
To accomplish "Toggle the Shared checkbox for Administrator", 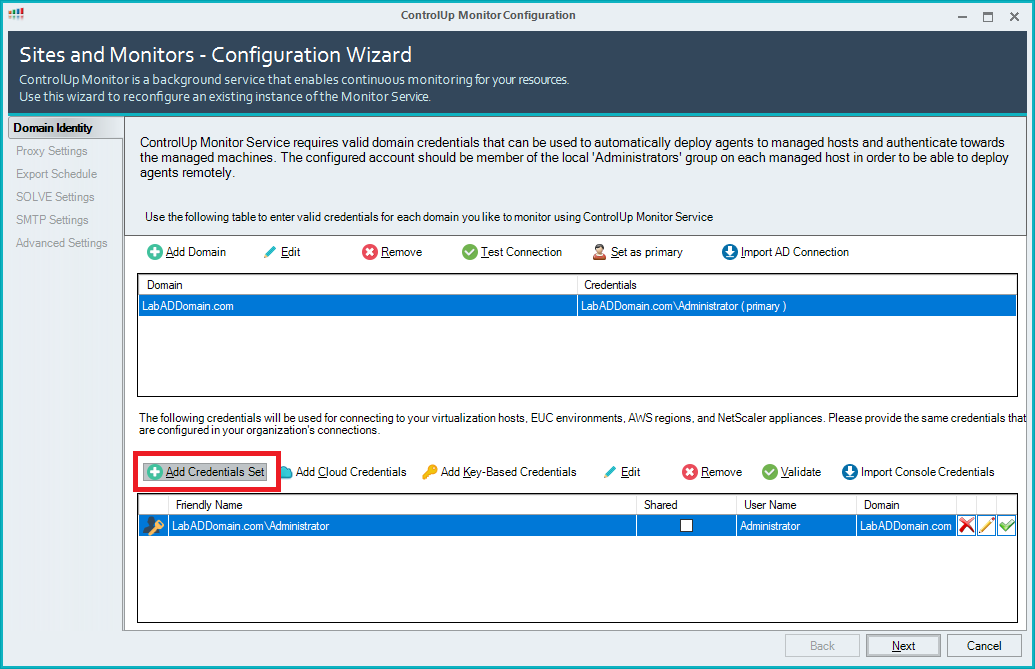I will [x=686, y=526].
